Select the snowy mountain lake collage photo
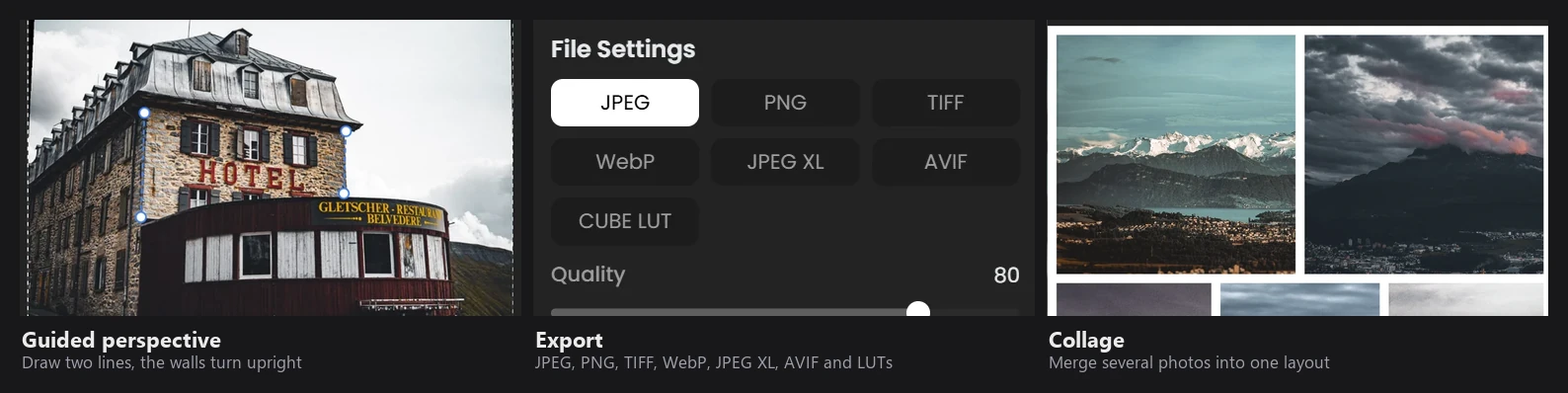1568x393 pixels. coord(1176,154)
